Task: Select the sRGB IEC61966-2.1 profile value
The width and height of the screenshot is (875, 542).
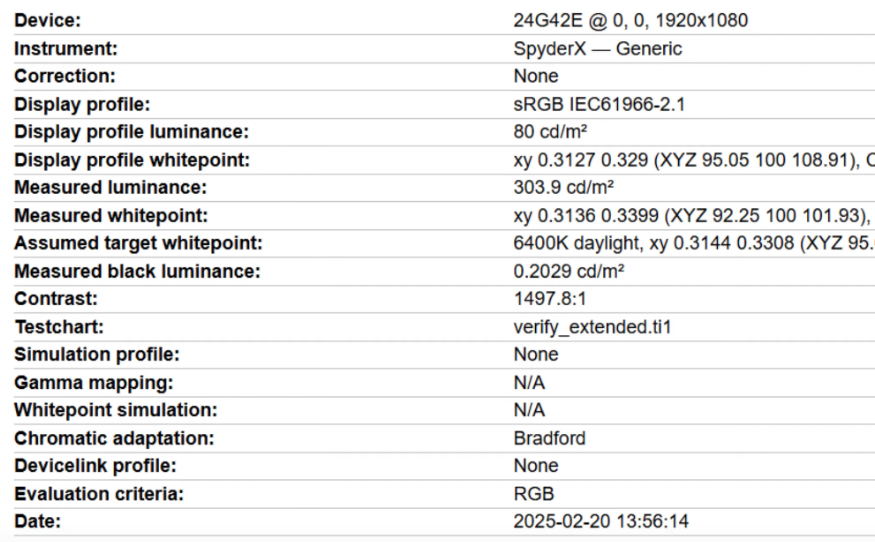Action: click(597, 104)
